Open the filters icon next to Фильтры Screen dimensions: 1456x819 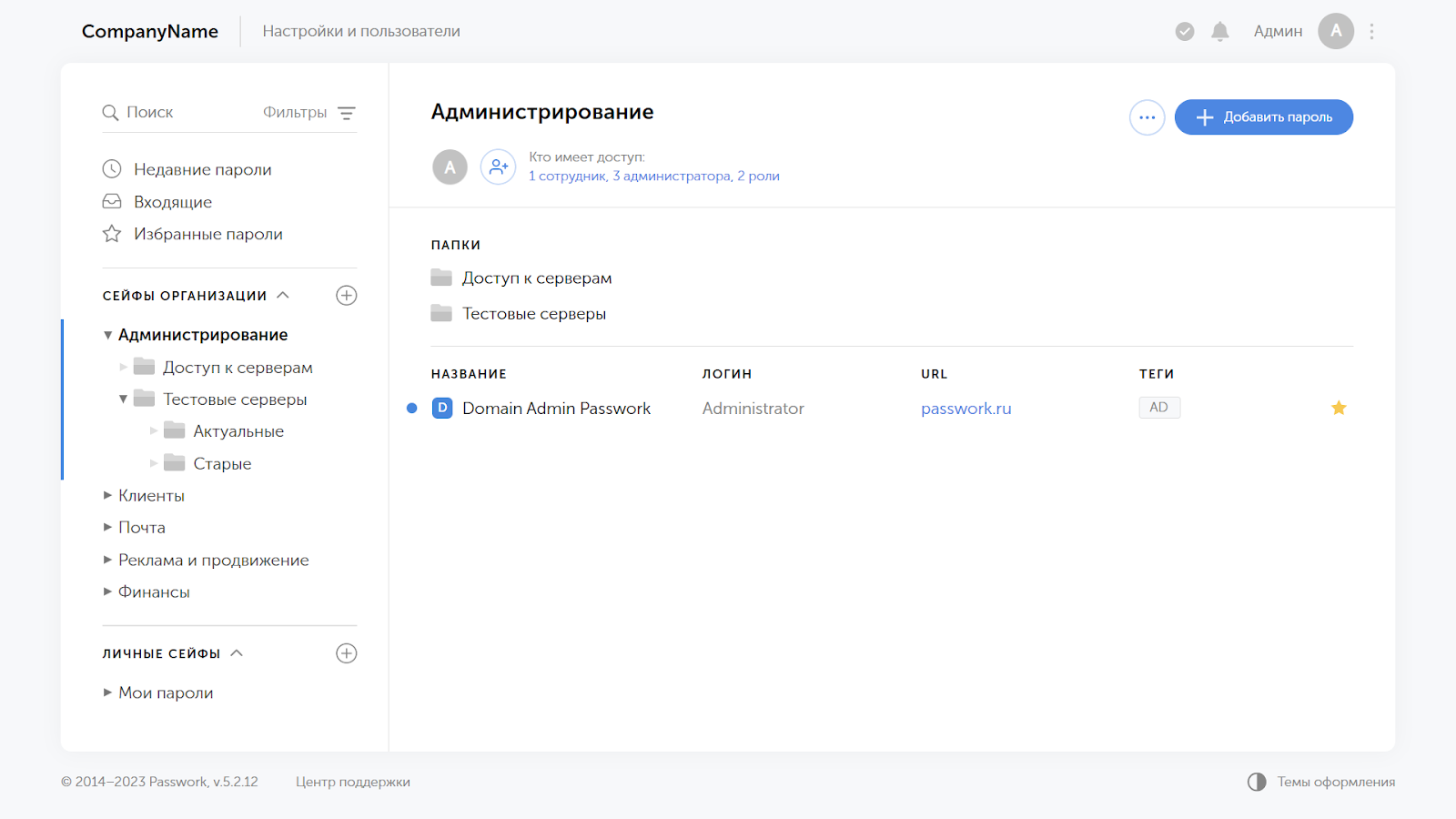click(347, 113)
